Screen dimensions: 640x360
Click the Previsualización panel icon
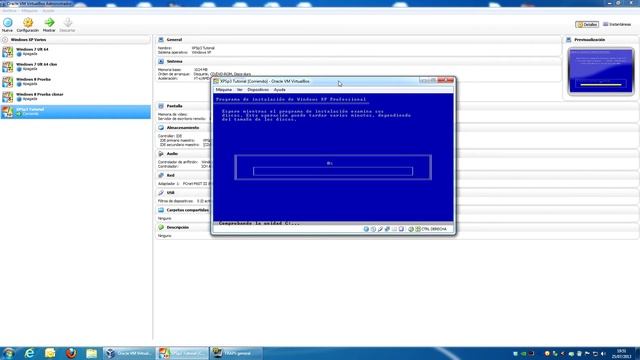pos(569,40)
